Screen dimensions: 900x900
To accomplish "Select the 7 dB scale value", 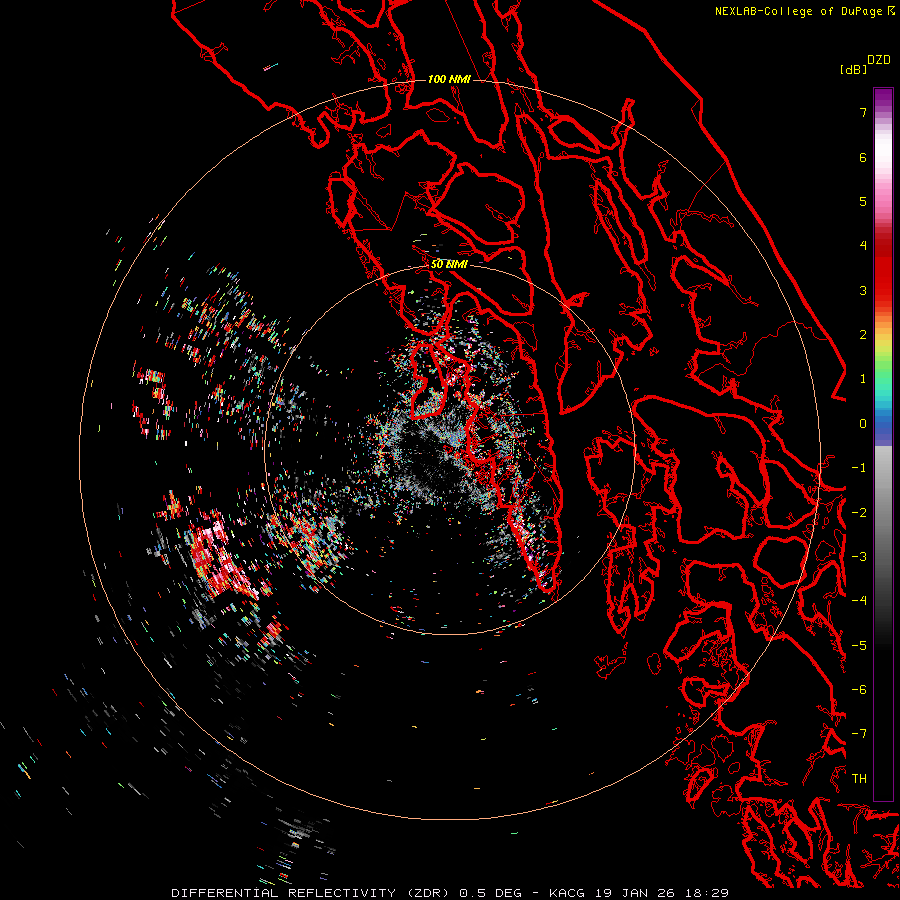I will tap(863, 112).
